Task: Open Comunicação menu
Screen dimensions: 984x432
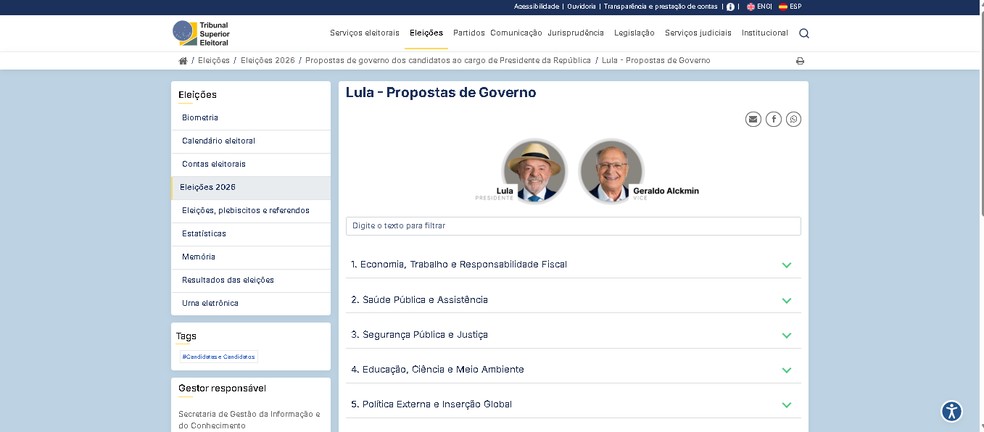Action: (516, 33)
